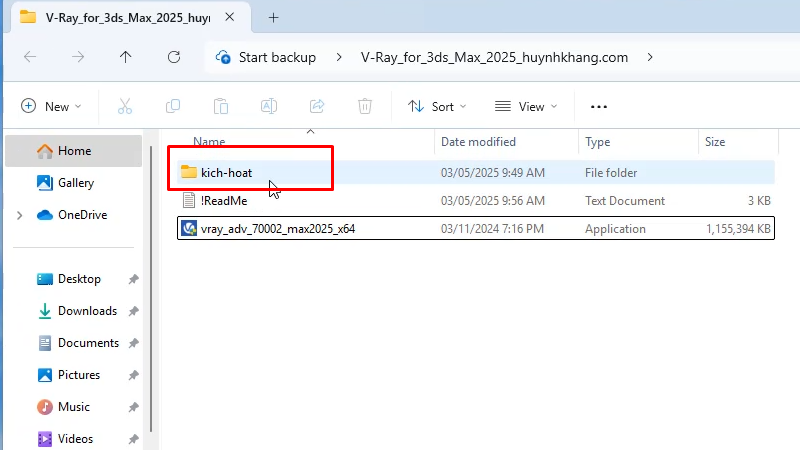Click the Delete trash icon
Screen dimensions: 800x450
pyautogui.click(x=365, y=106)
